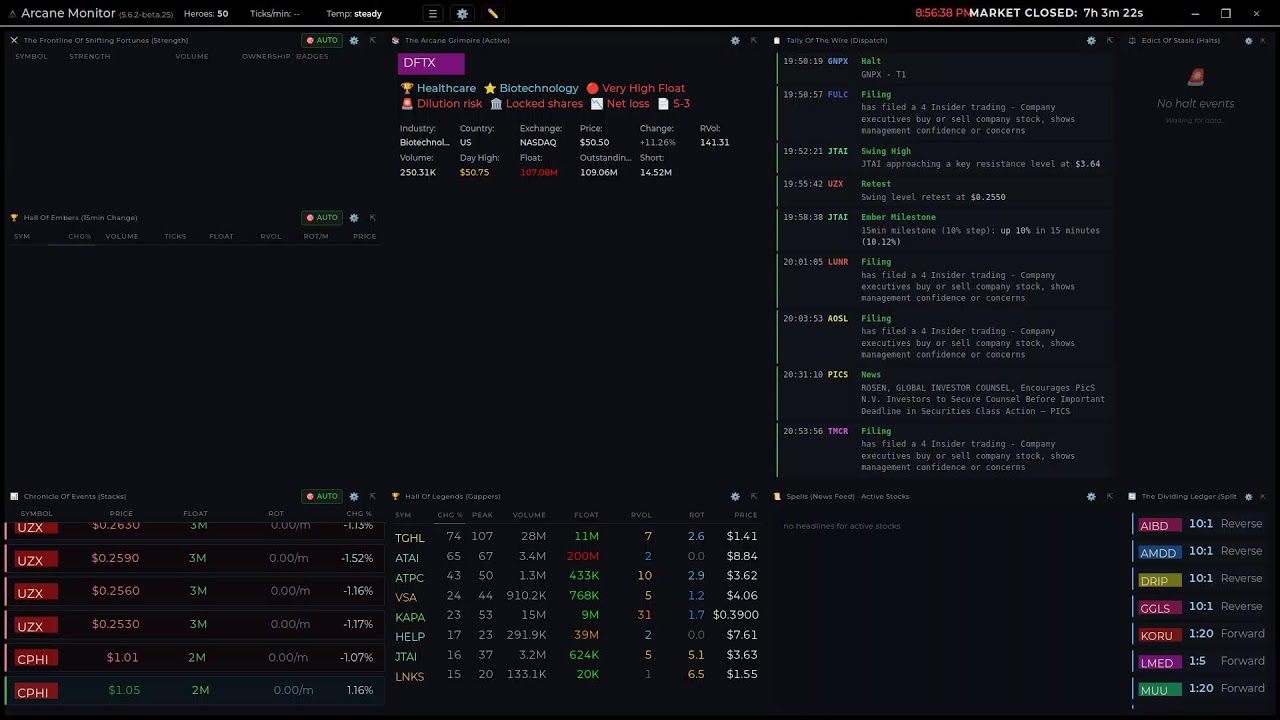The width and height of the screenshot is (1280, 720).
Task: Sort Hall Of Embers by TICKS column
Action: [x=175, y=236]
